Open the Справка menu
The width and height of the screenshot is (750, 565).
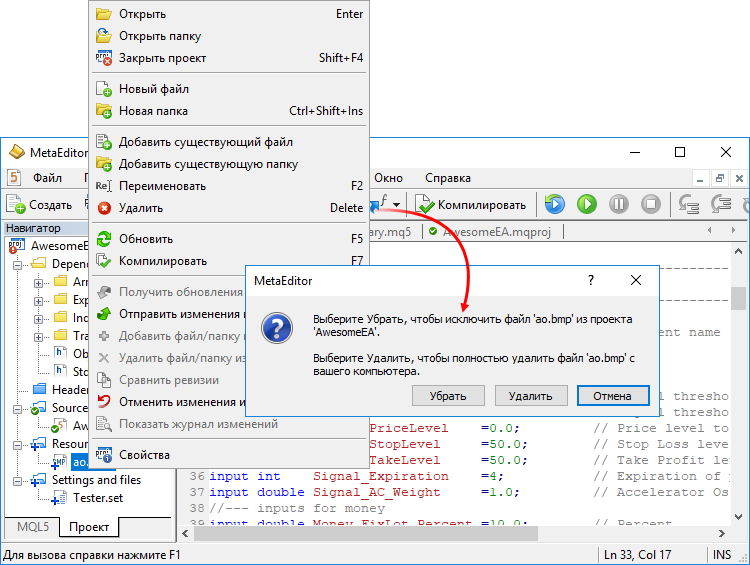pos(448,178)
